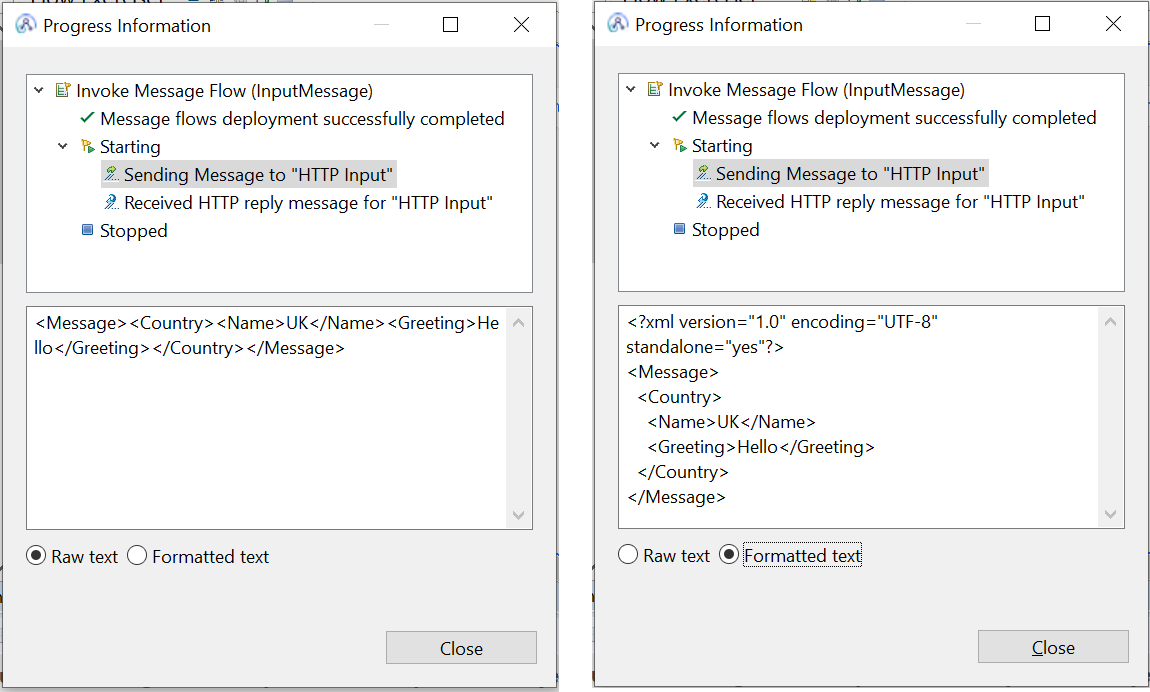Collapse the Invoke Message Flow tree node
1150x692 pixels.
click(x=38, y=90)
